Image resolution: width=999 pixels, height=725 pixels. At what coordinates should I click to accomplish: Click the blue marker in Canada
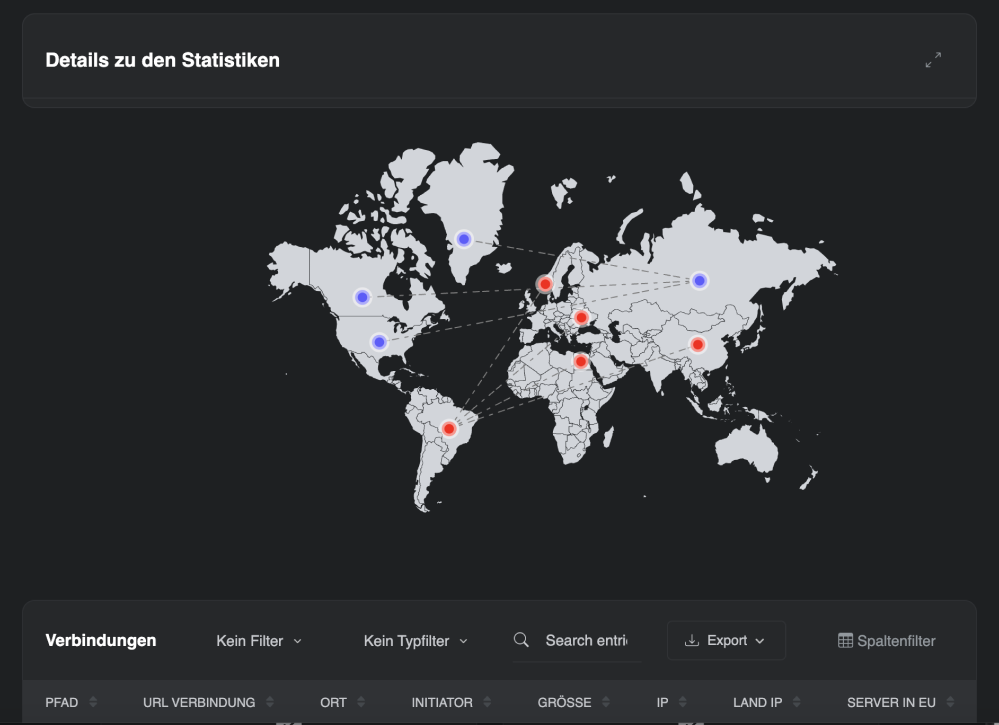click(x=362, y=297)
